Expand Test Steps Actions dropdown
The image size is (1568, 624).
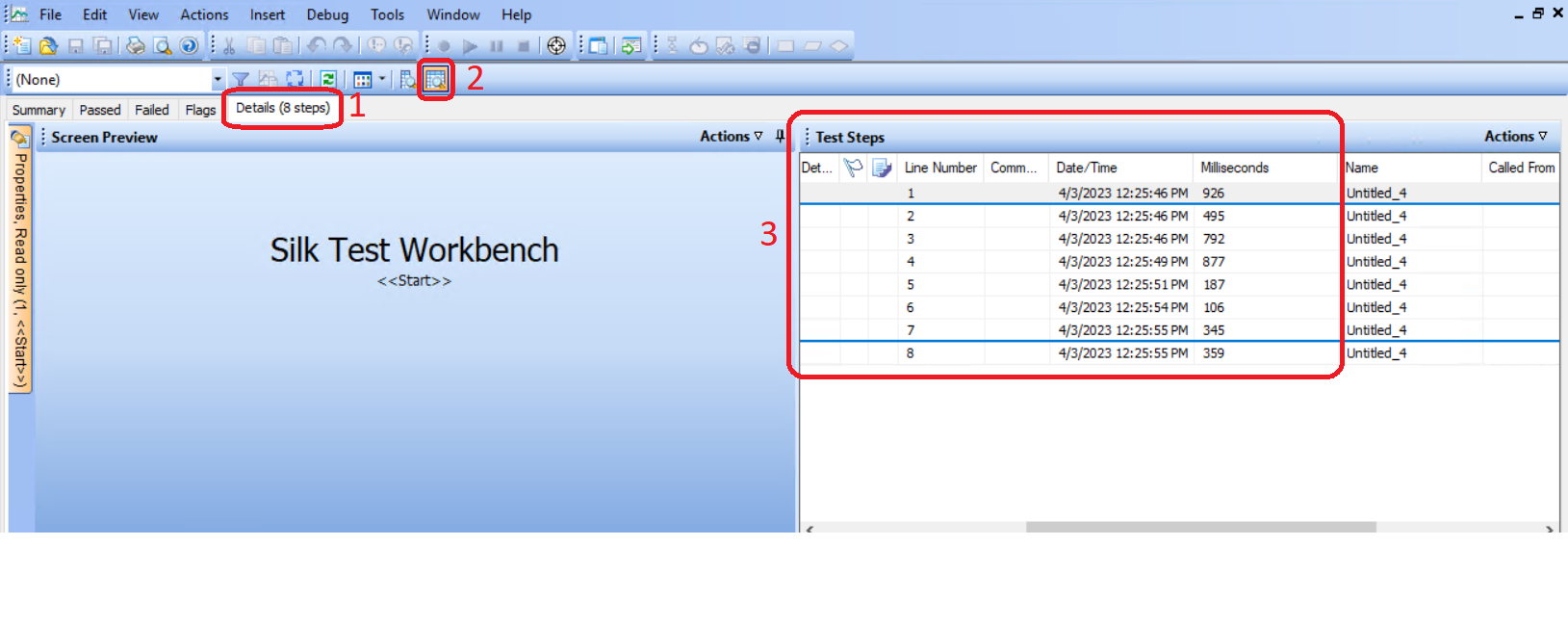(x=1516, y=137)
